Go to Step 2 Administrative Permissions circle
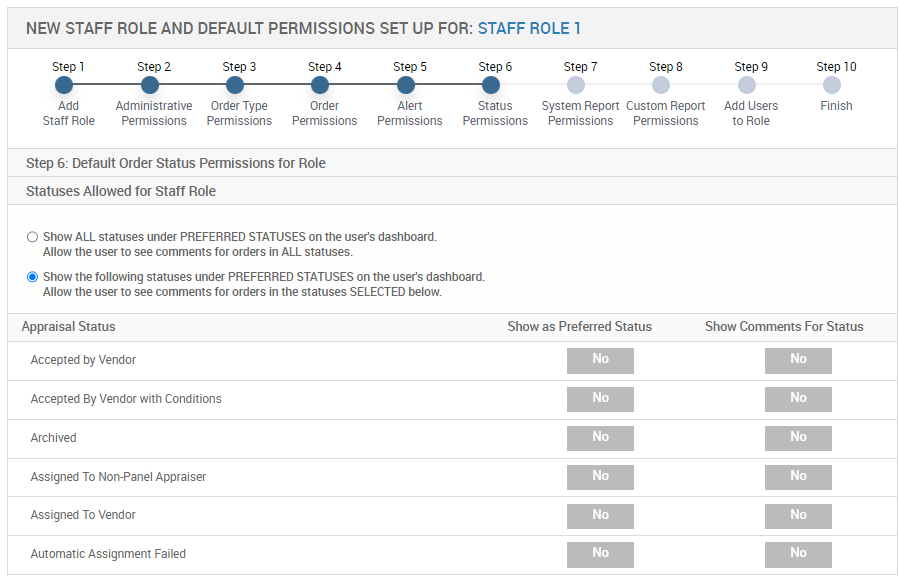The width and height of the screenshot is (899, 576). [150, 86]
